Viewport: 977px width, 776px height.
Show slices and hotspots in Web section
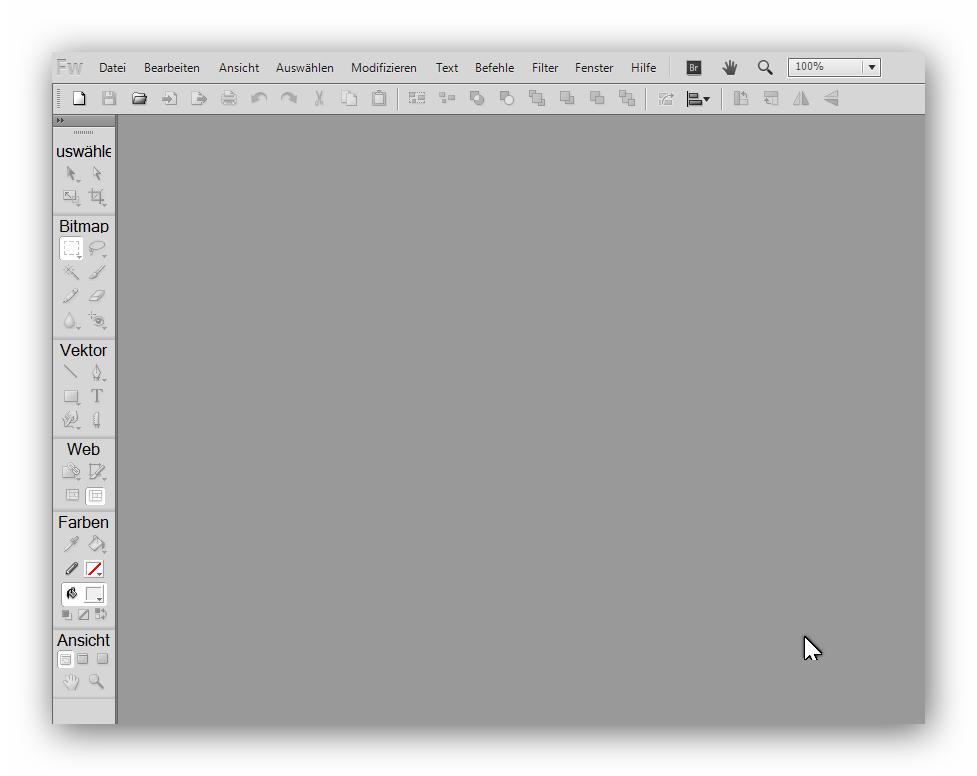click(x=95, y=496)
